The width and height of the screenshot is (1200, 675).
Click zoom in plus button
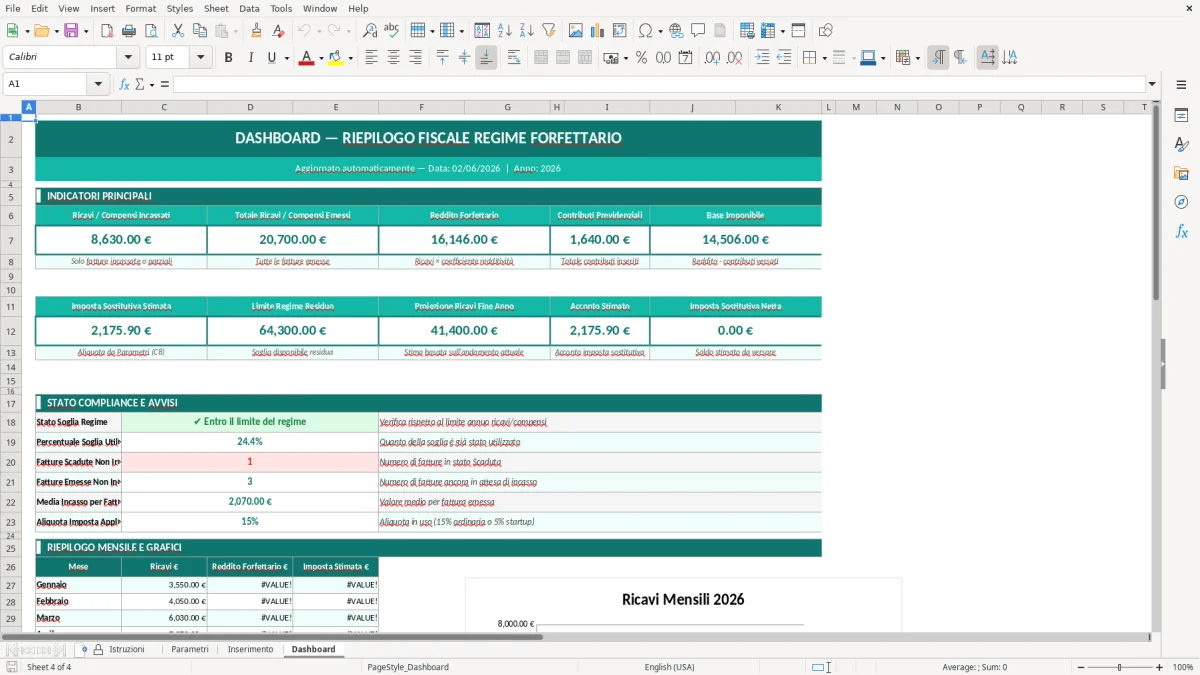point(1159,667)
